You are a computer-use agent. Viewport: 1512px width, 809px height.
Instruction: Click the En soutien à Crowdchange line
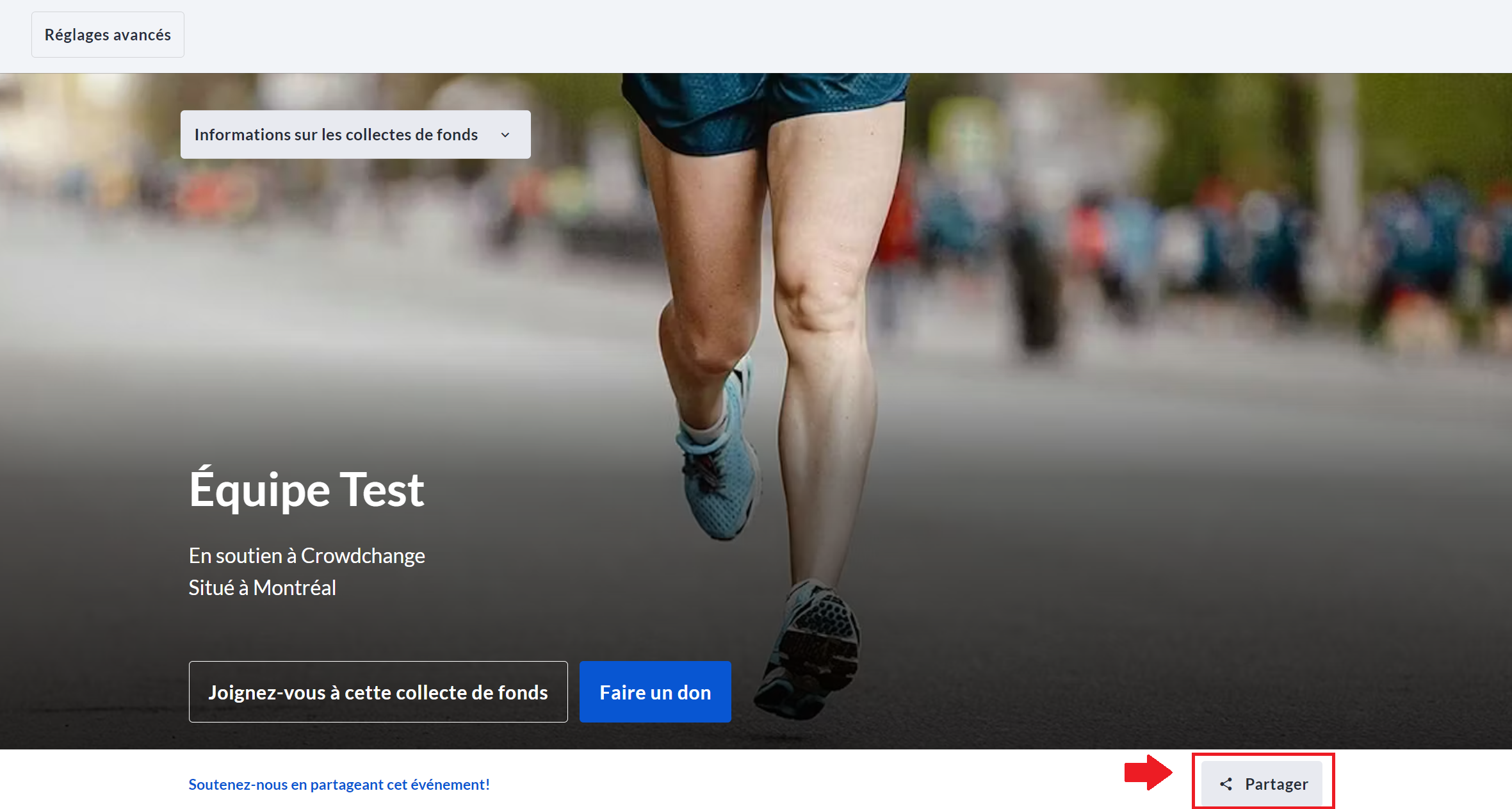point(306,555)
